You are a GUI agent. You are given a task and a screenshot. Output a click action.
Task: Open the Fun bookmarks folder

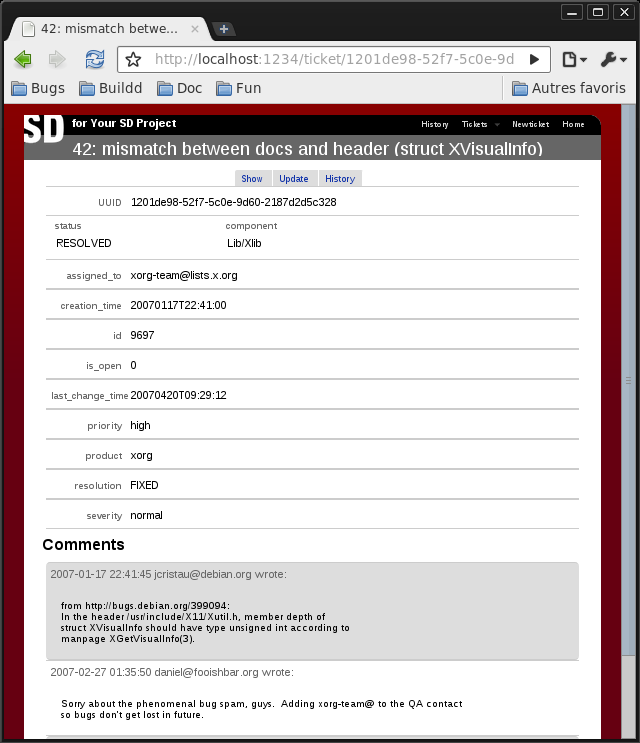point(238,88)
